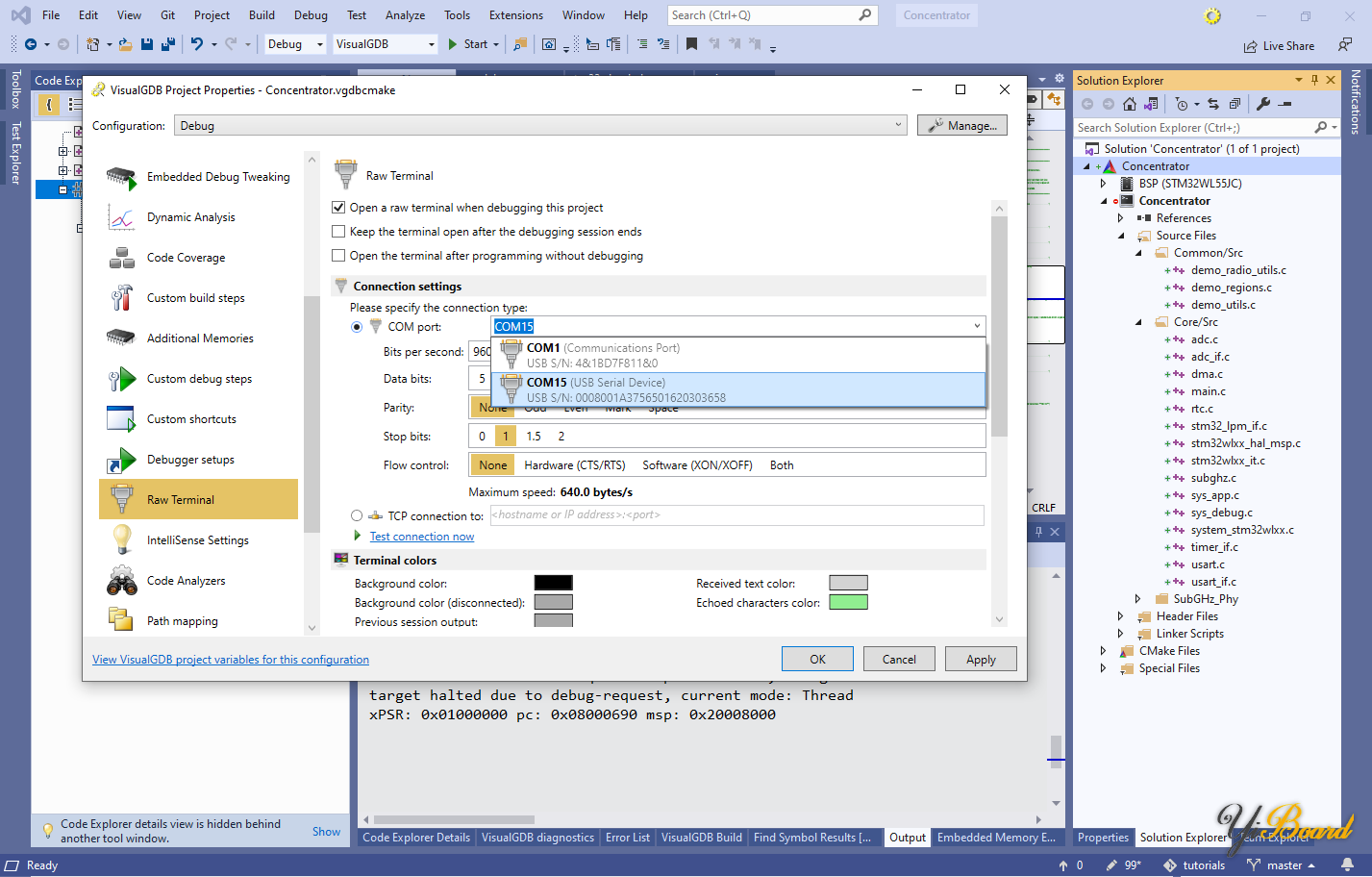Click the Apply button
The height and width of the screenshot is (877, 1372).
[981, 660]
